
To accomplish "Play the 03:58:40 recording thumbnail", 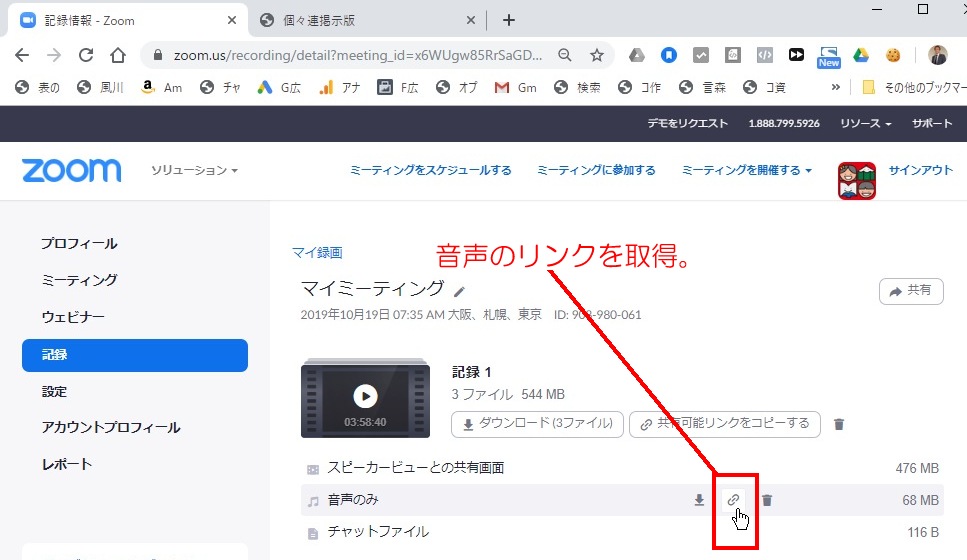I will click(x=365, y=398).
